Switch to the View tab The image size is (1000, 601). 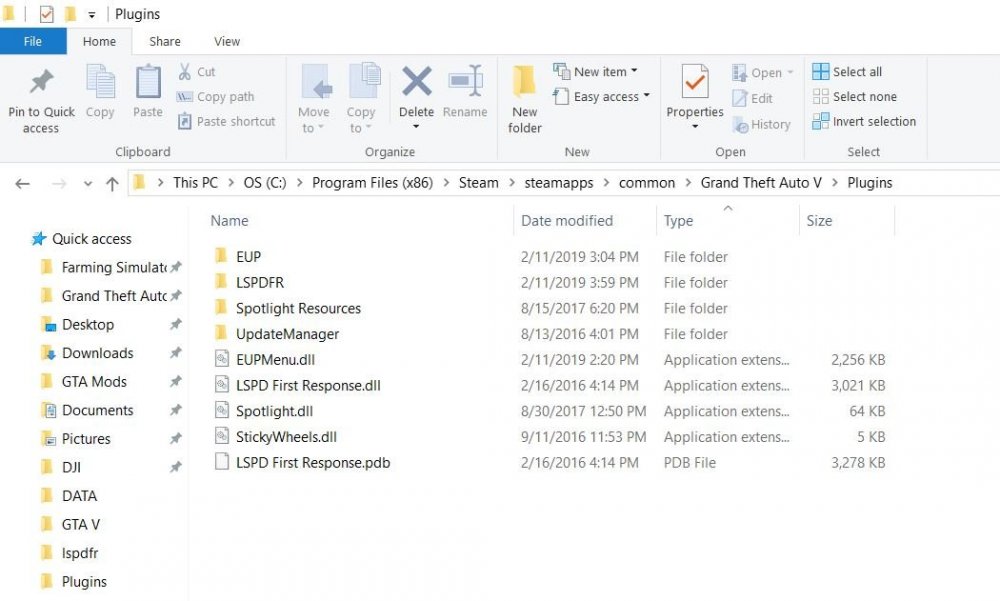pyautogui.click(x=226, y=41)
